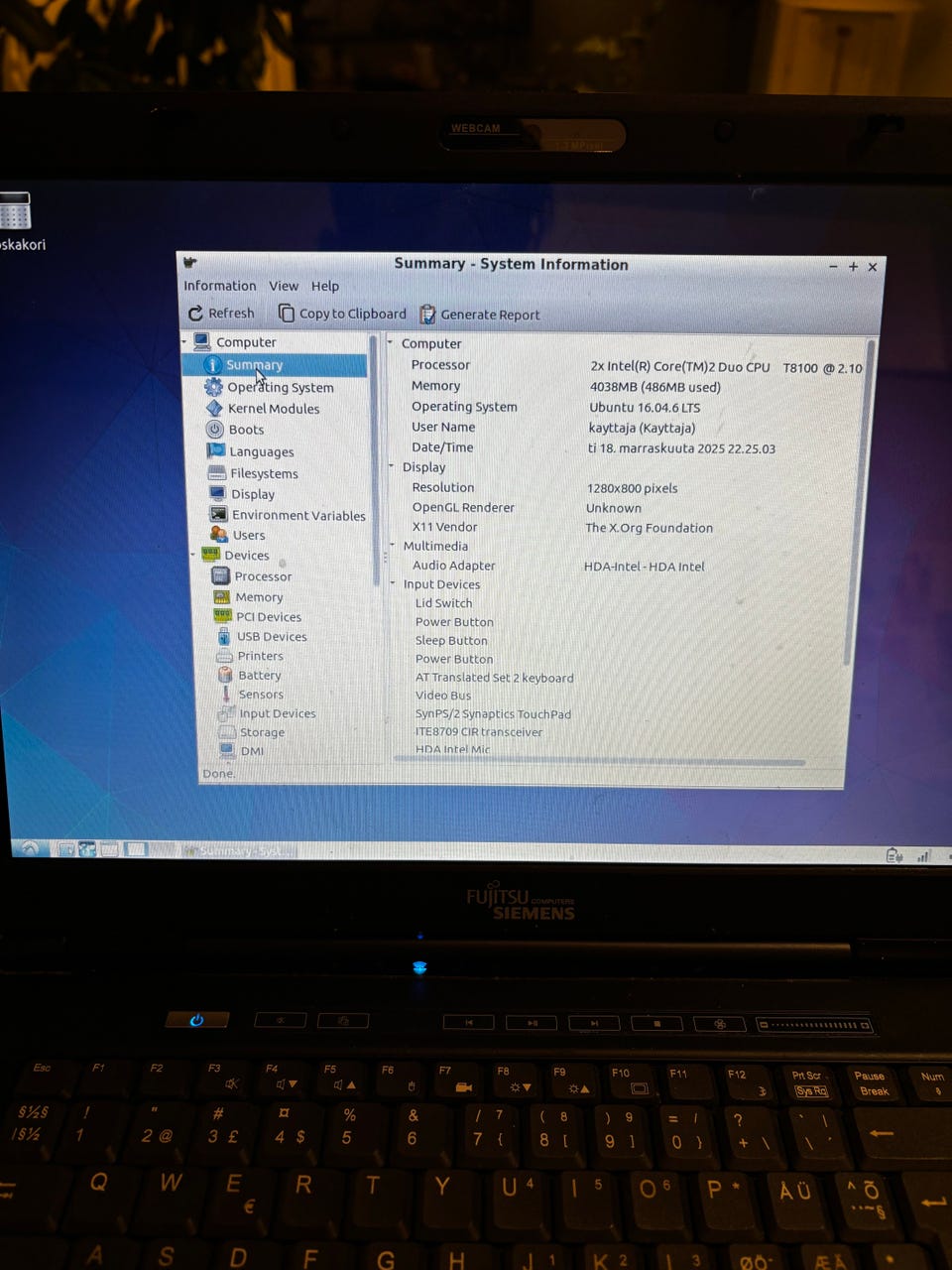The width and height of the screenshot is (952, 1270).
Task: Open Operating System gear icon entry
Action: (213, 387)
